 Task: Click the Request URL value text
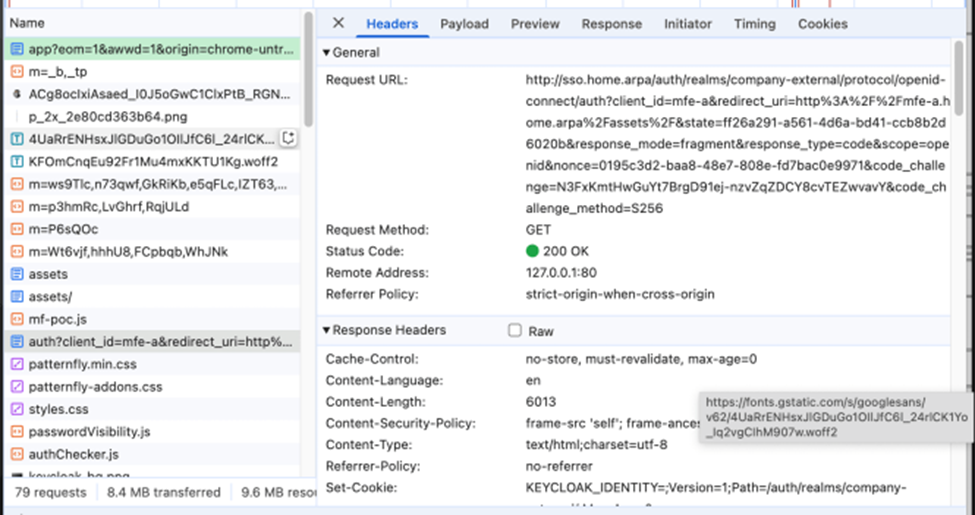click(736, 144)
